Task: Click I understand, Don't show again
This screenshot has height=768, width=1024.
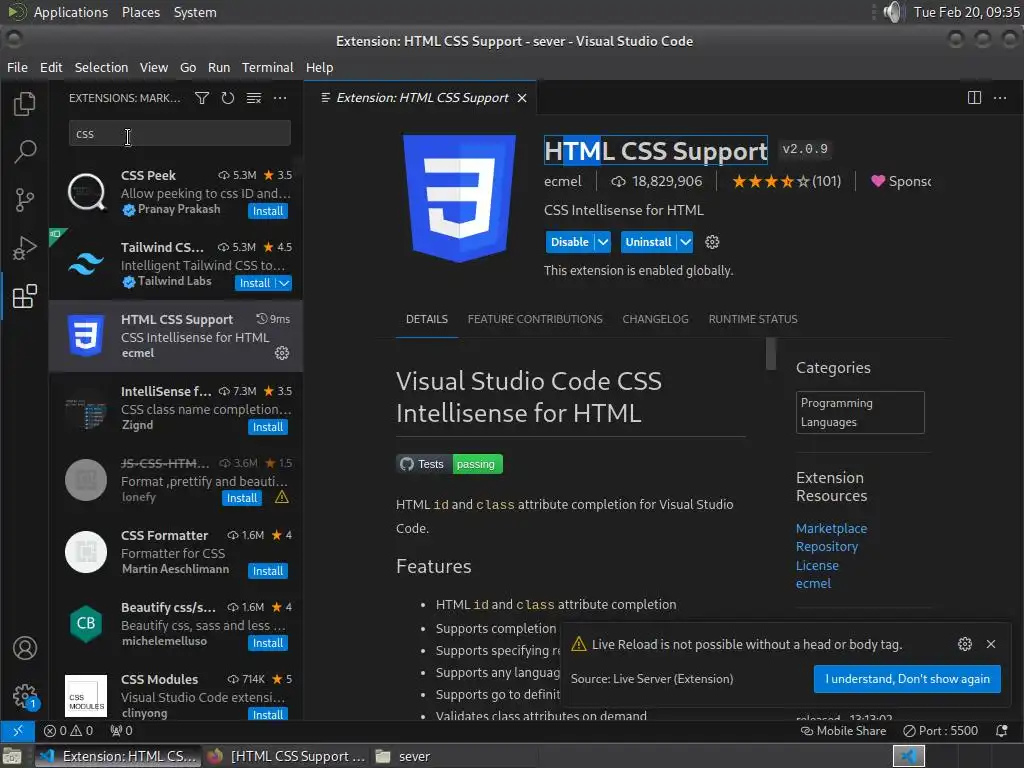Action: click(907, 679)
